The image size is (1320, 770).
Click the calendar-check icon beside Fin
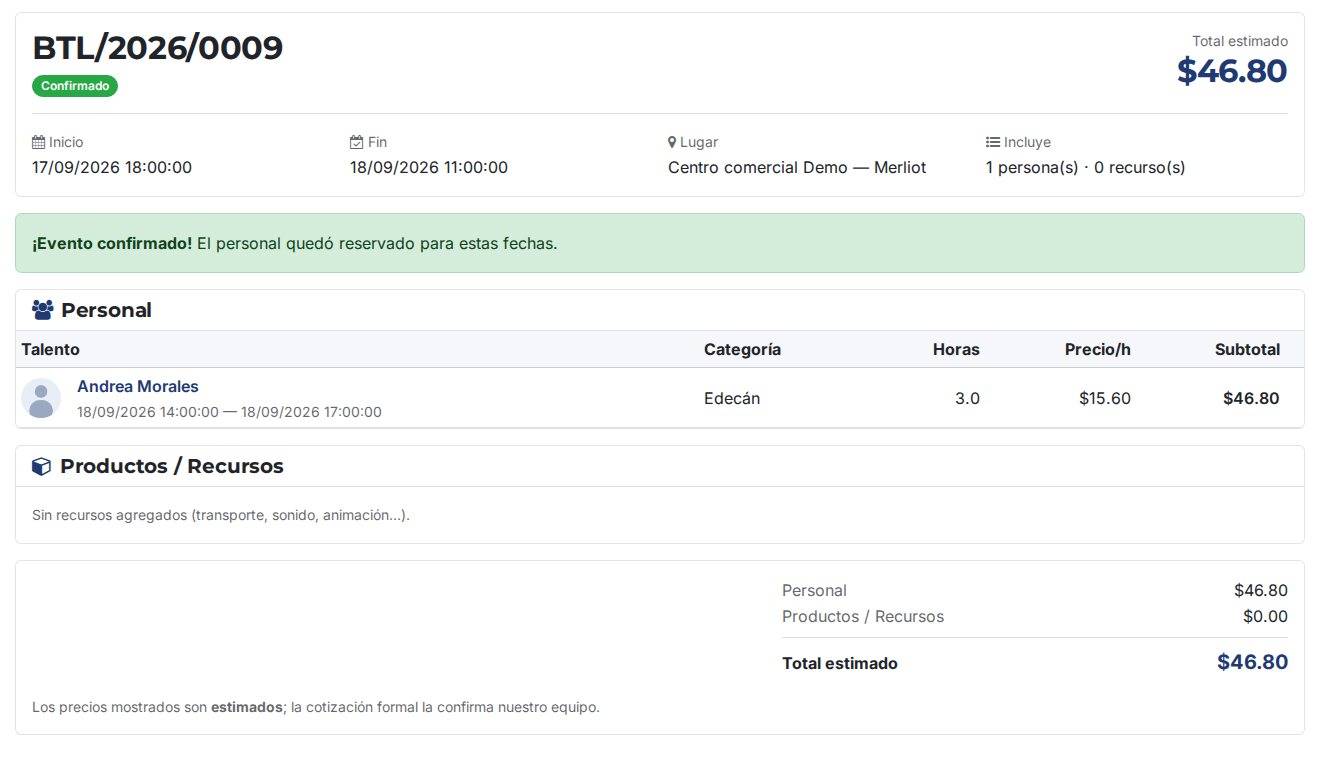[x=356, y=142]
